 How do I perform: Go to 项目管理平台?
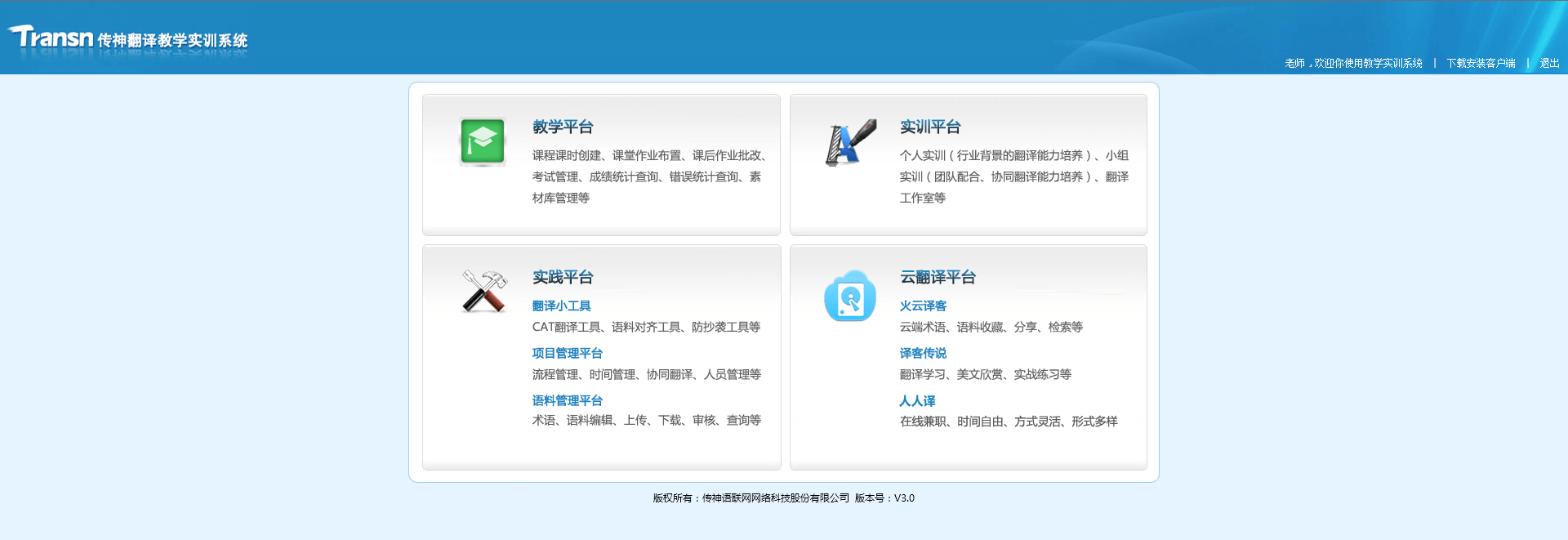[567, 353]
